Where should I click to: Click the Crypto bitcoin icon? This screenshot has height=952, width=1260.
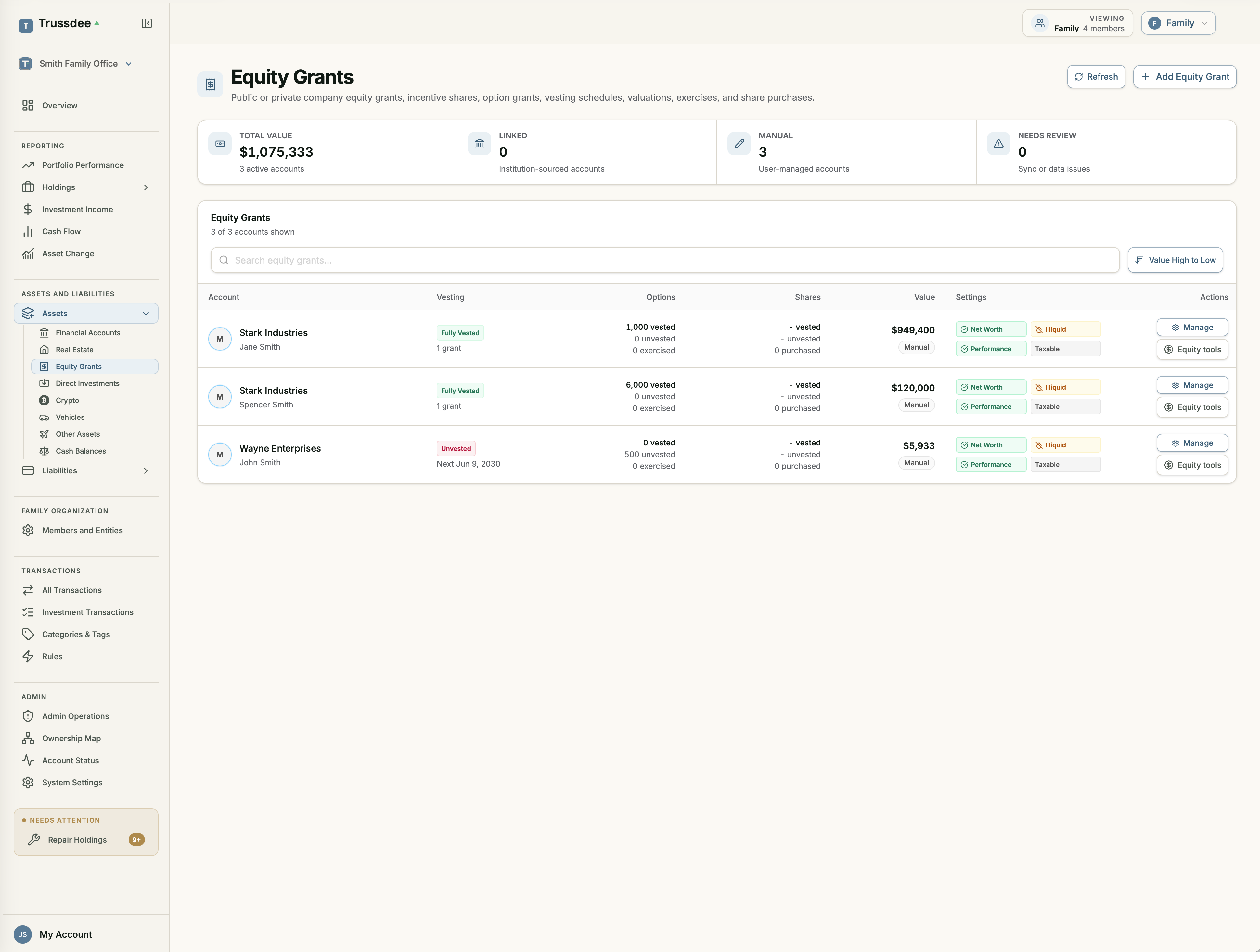[x=44, y=401]
